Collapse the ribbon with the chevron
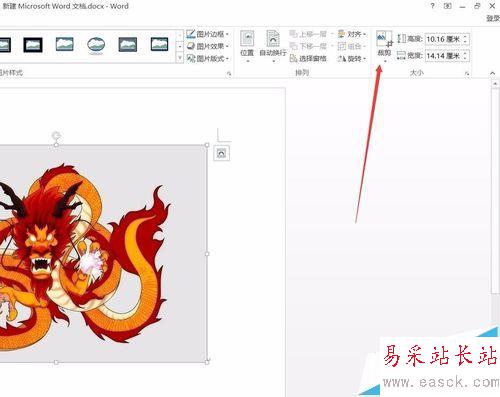This screenshot has height=397, width=500. click(x=493, y=73)
